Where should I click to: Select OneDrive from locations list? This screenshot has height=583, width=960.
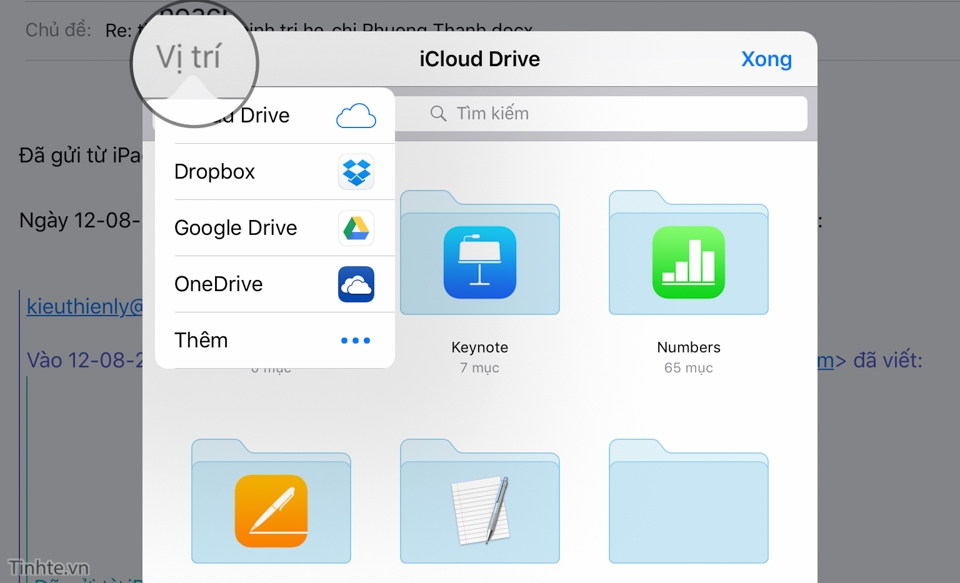click(x=275, y=284)
